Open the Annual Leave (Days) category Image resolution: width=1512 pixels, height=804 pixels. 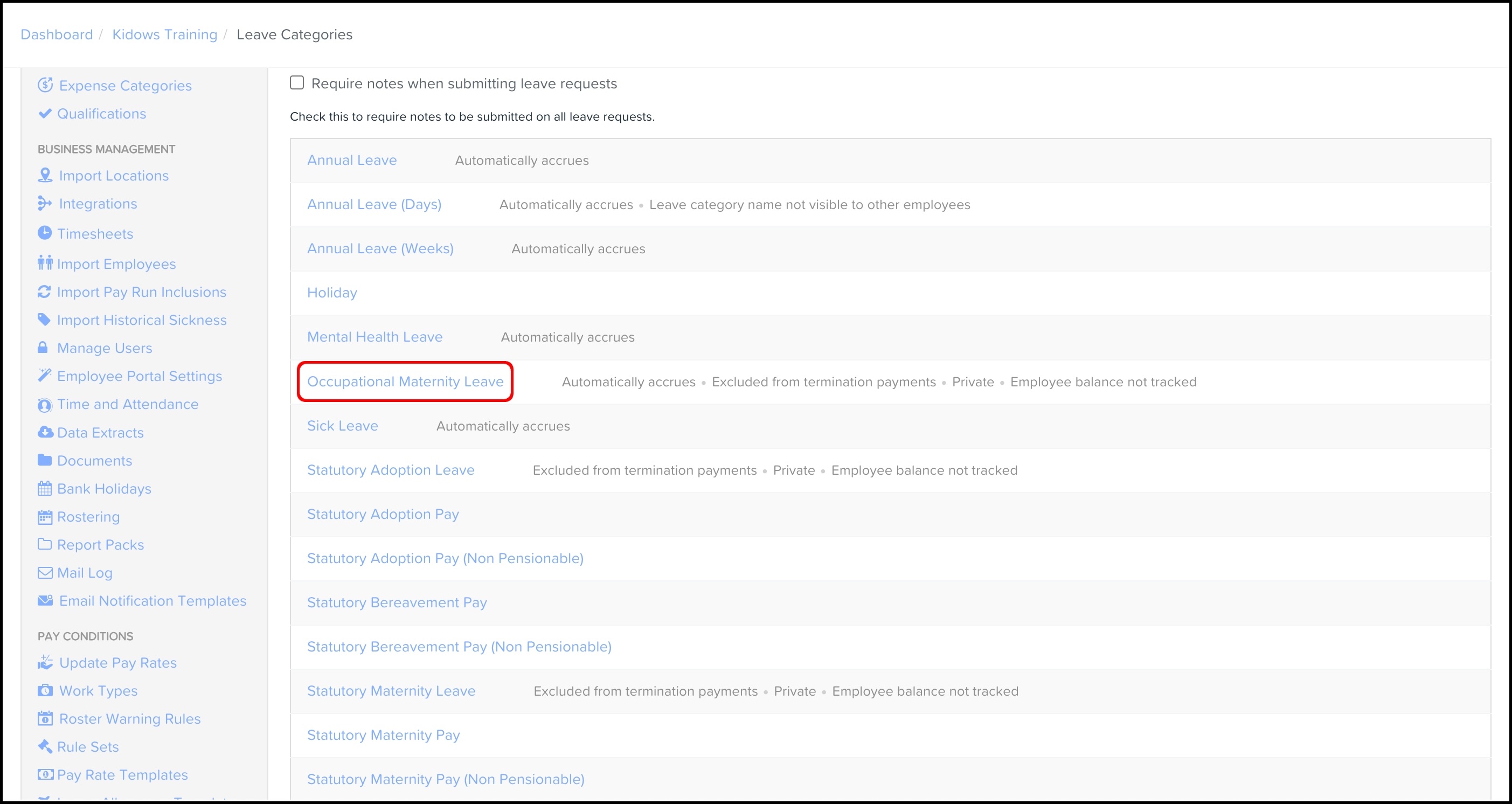pos(374,204)
